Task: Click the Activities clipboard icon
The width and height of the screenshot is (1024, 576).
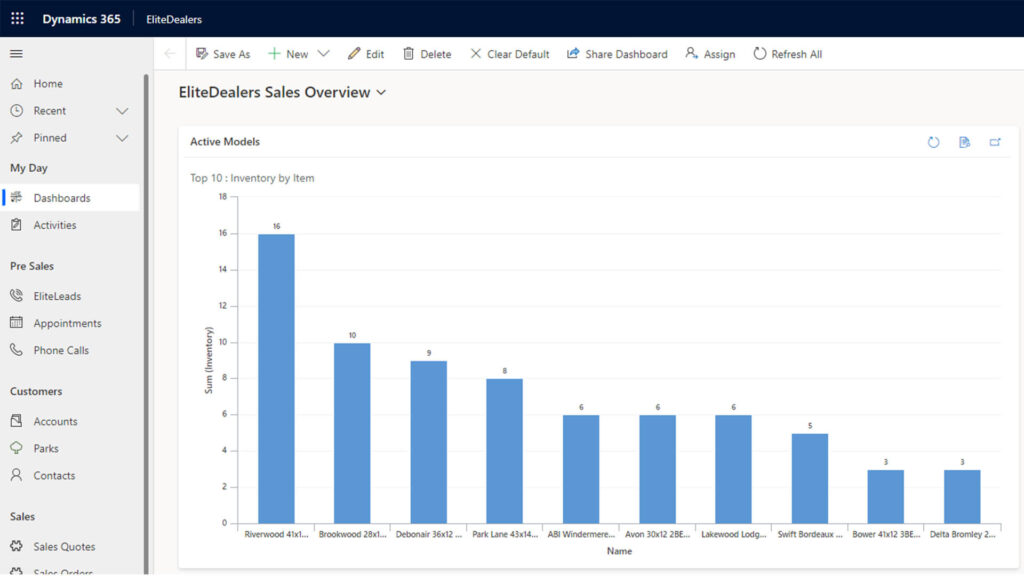Action: 16,225
